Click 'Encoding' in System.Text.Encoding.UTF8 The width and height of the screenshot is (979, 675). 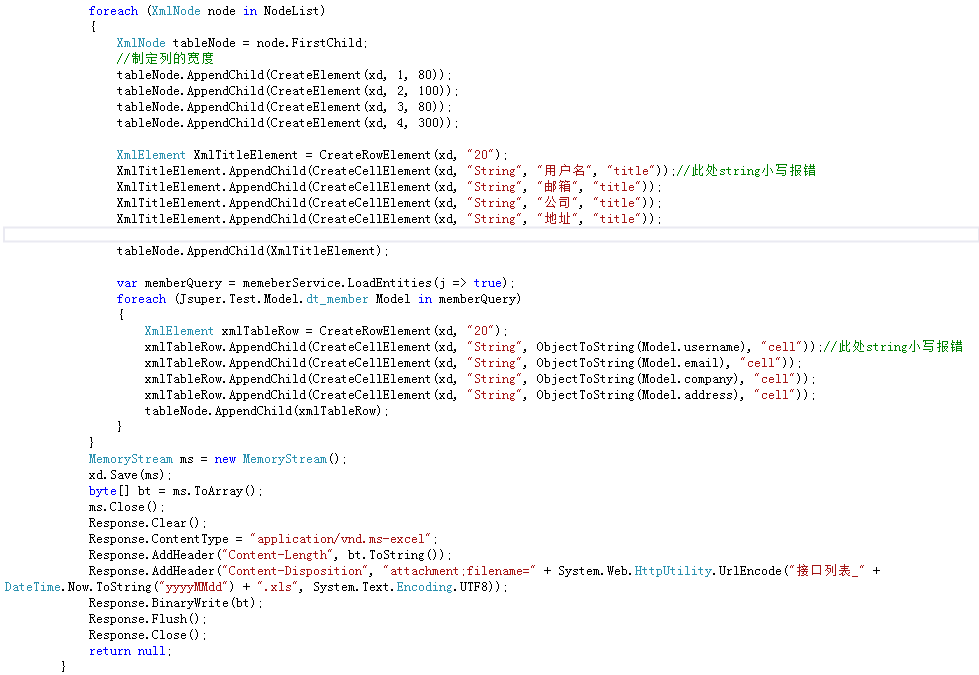coord(425,587)
